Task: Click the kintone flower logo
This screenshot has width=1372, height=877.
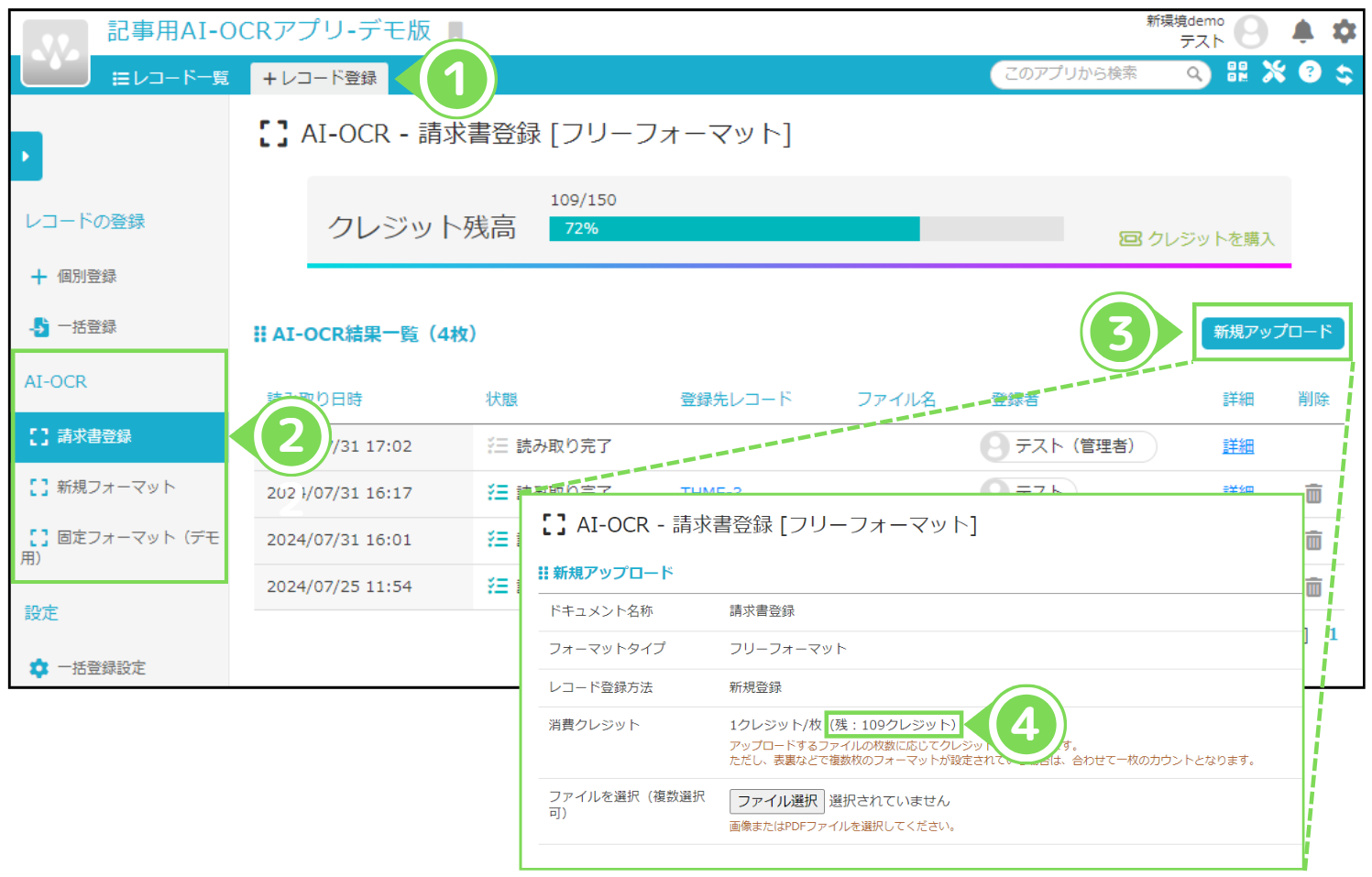Action: coord(54,50)
